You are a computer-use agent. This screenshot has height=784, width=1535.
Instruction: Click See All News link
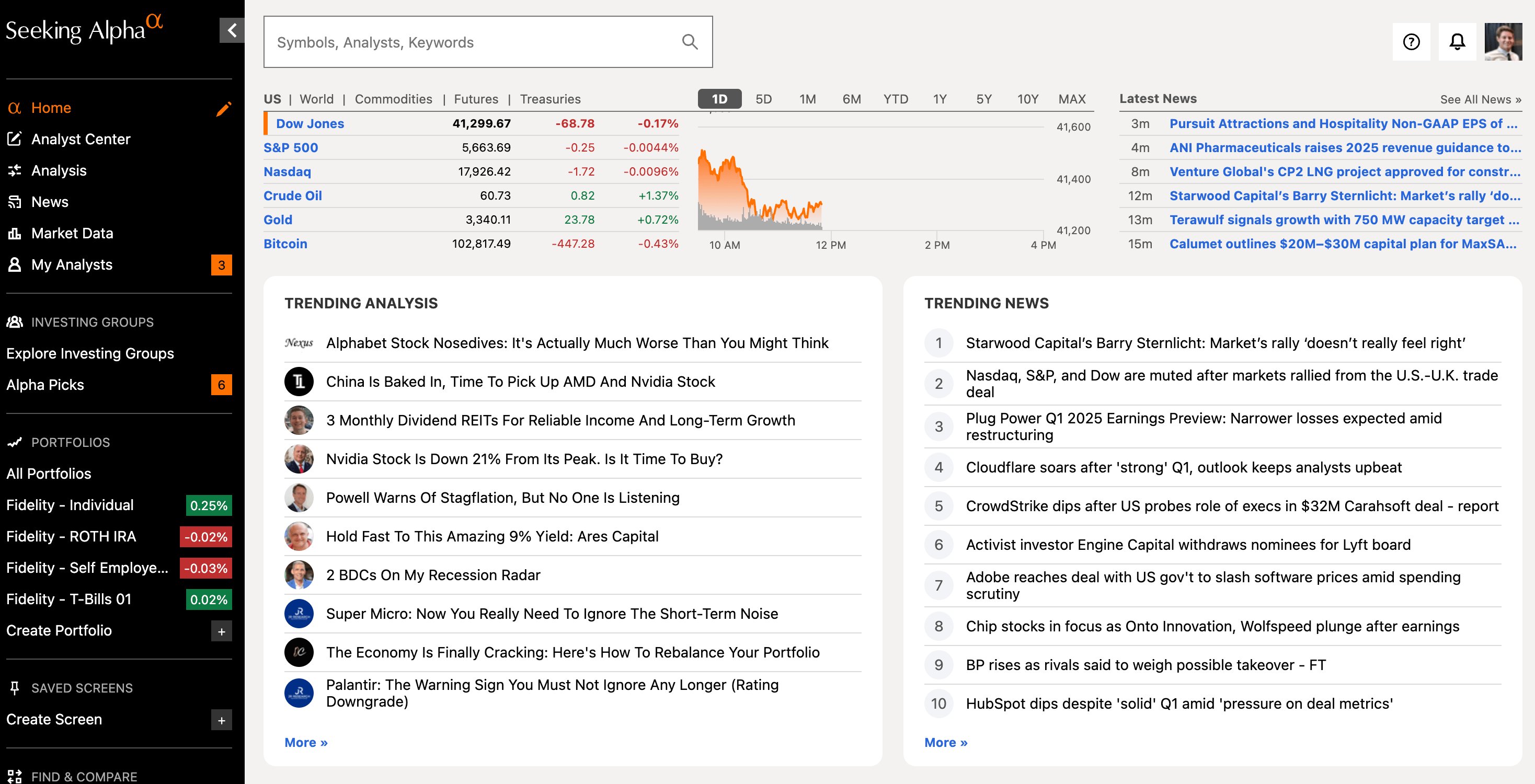(1481, 99)
